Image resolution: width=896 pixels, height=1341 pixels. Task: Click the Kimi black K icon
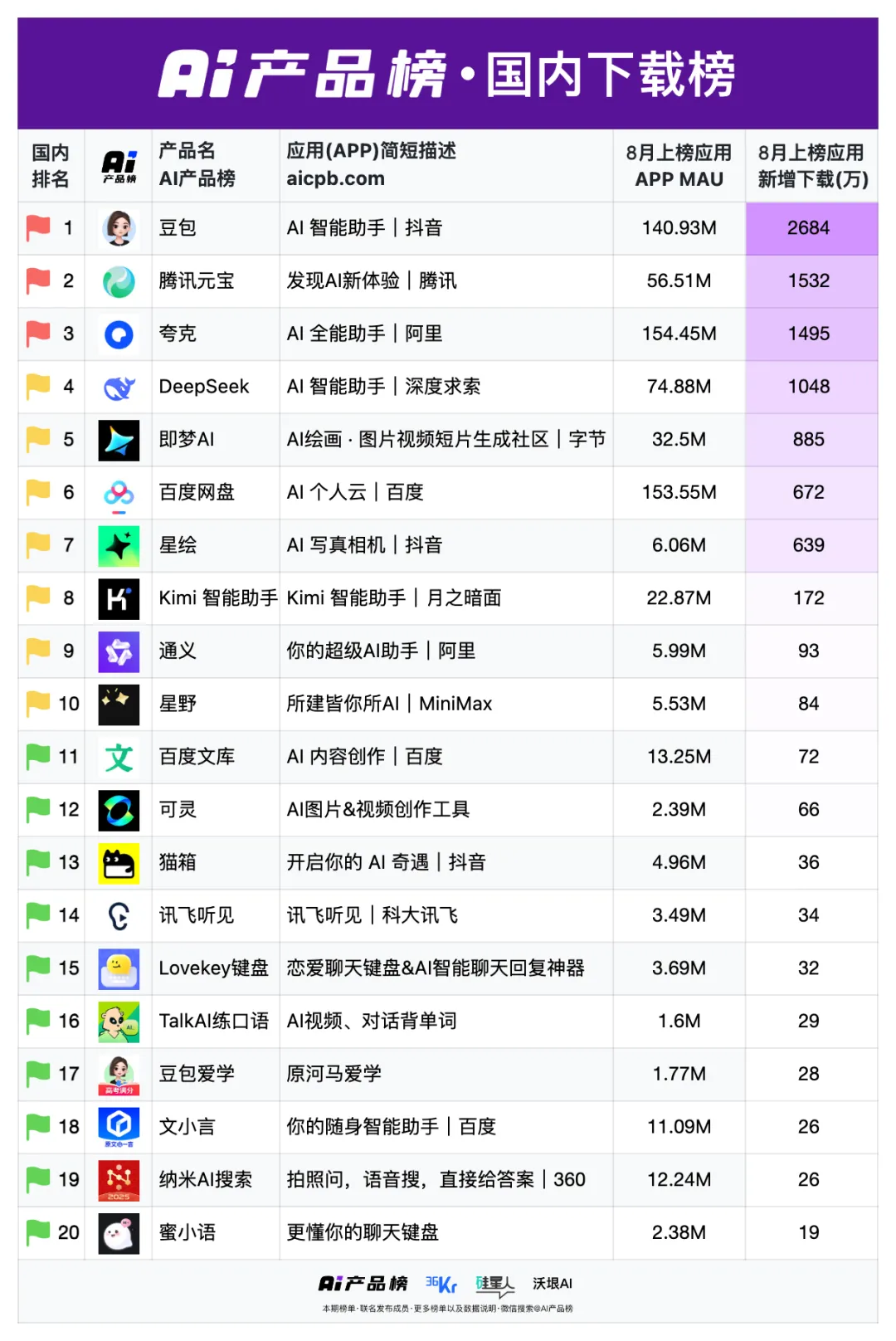(119, 598)
